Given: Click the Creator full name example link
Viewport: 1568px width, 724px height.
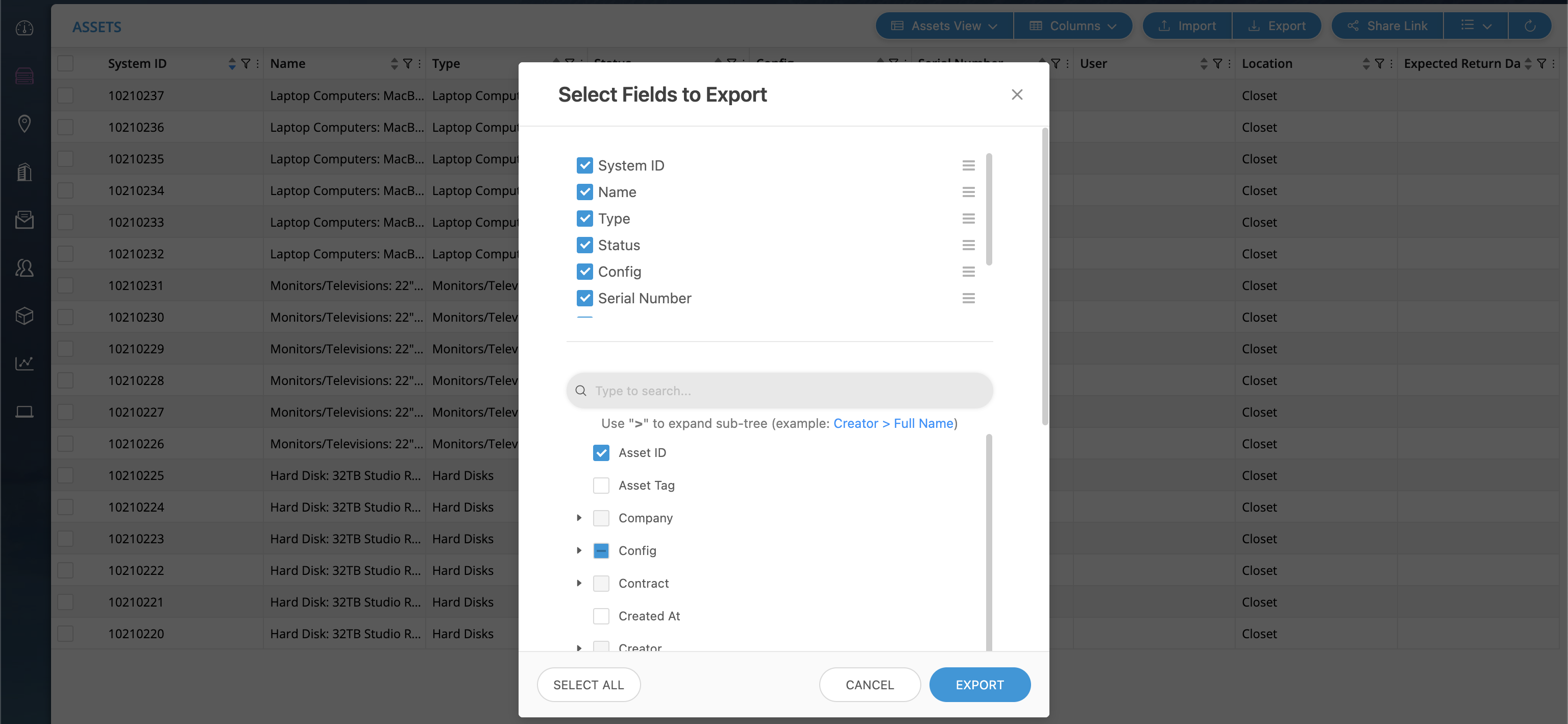Looking at the screenshot, I should coord(894,423).
